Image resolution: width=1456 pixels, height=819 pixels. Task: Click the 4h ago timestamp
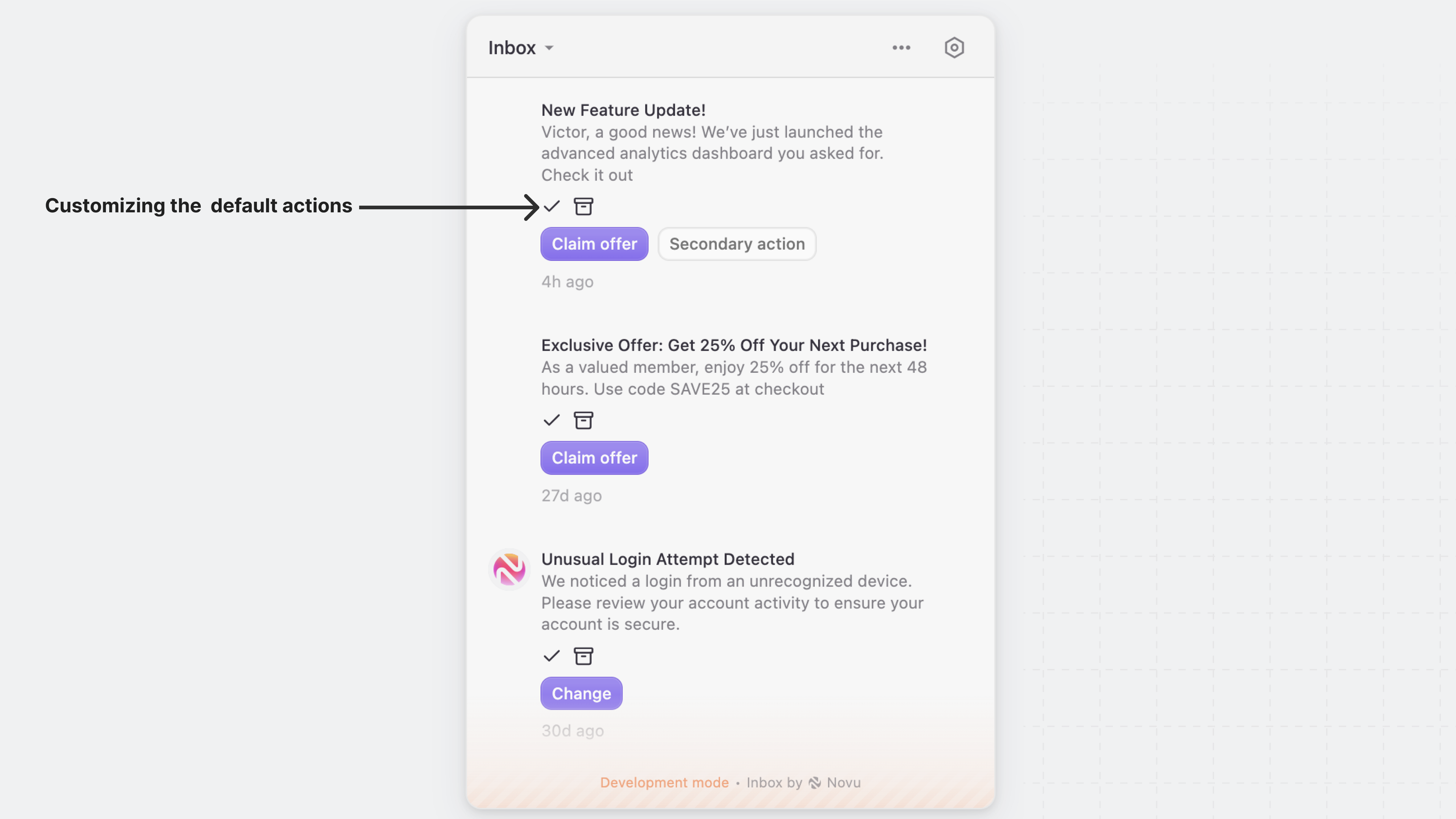click(567, 281)
